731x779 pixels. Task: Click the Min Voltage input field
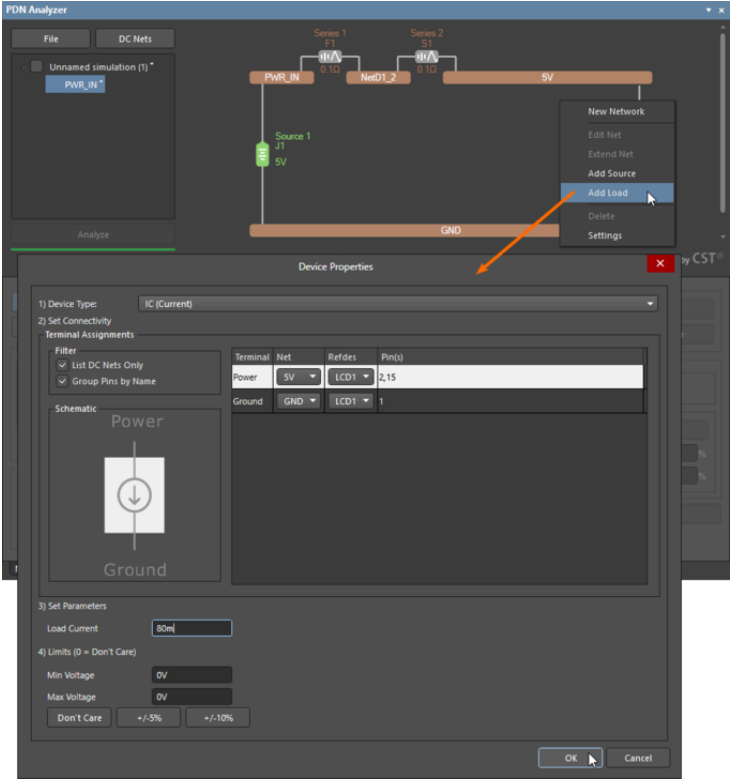pos(192,675)
